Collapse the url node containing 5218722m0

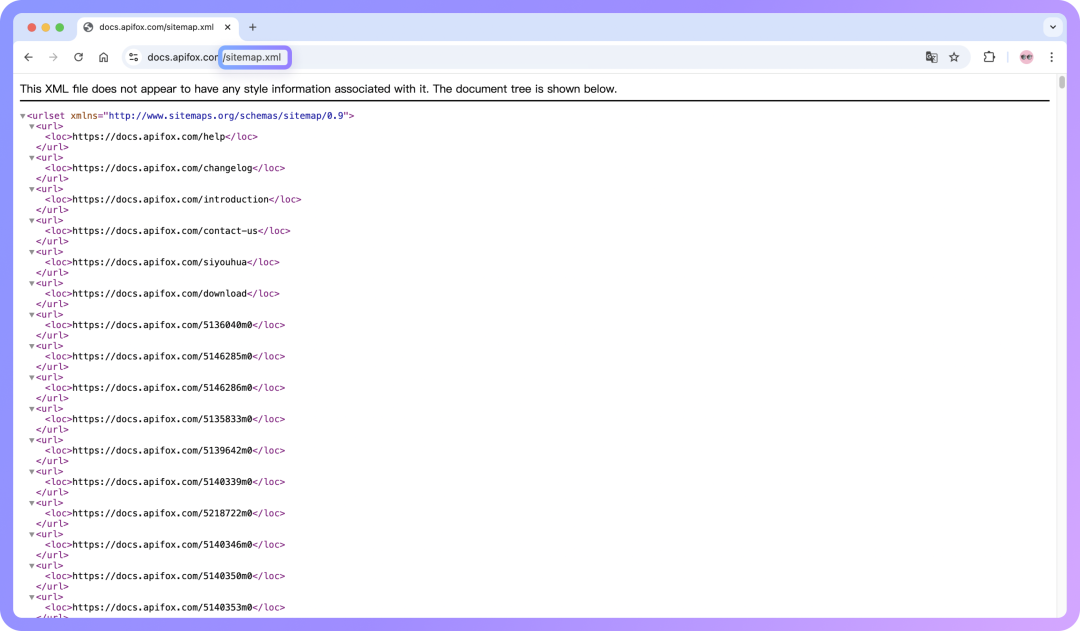[32, 503]
